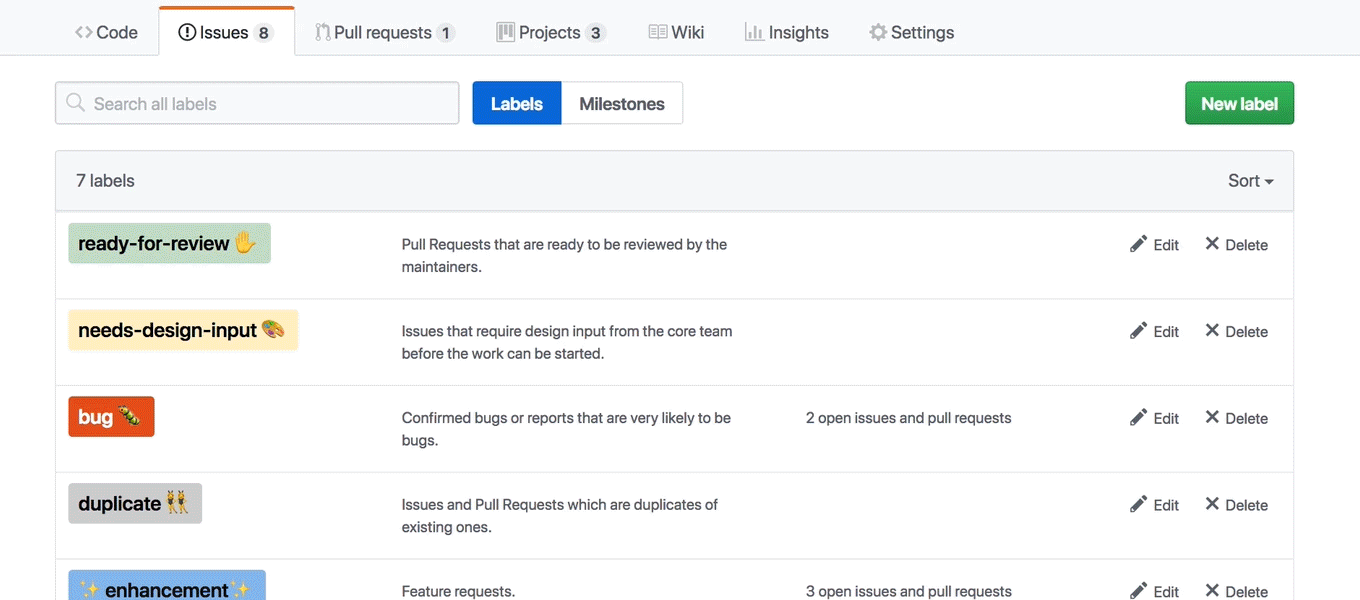Focus the Search all labels field
The width and height of the screenshot is (1360, 600).
270,104
